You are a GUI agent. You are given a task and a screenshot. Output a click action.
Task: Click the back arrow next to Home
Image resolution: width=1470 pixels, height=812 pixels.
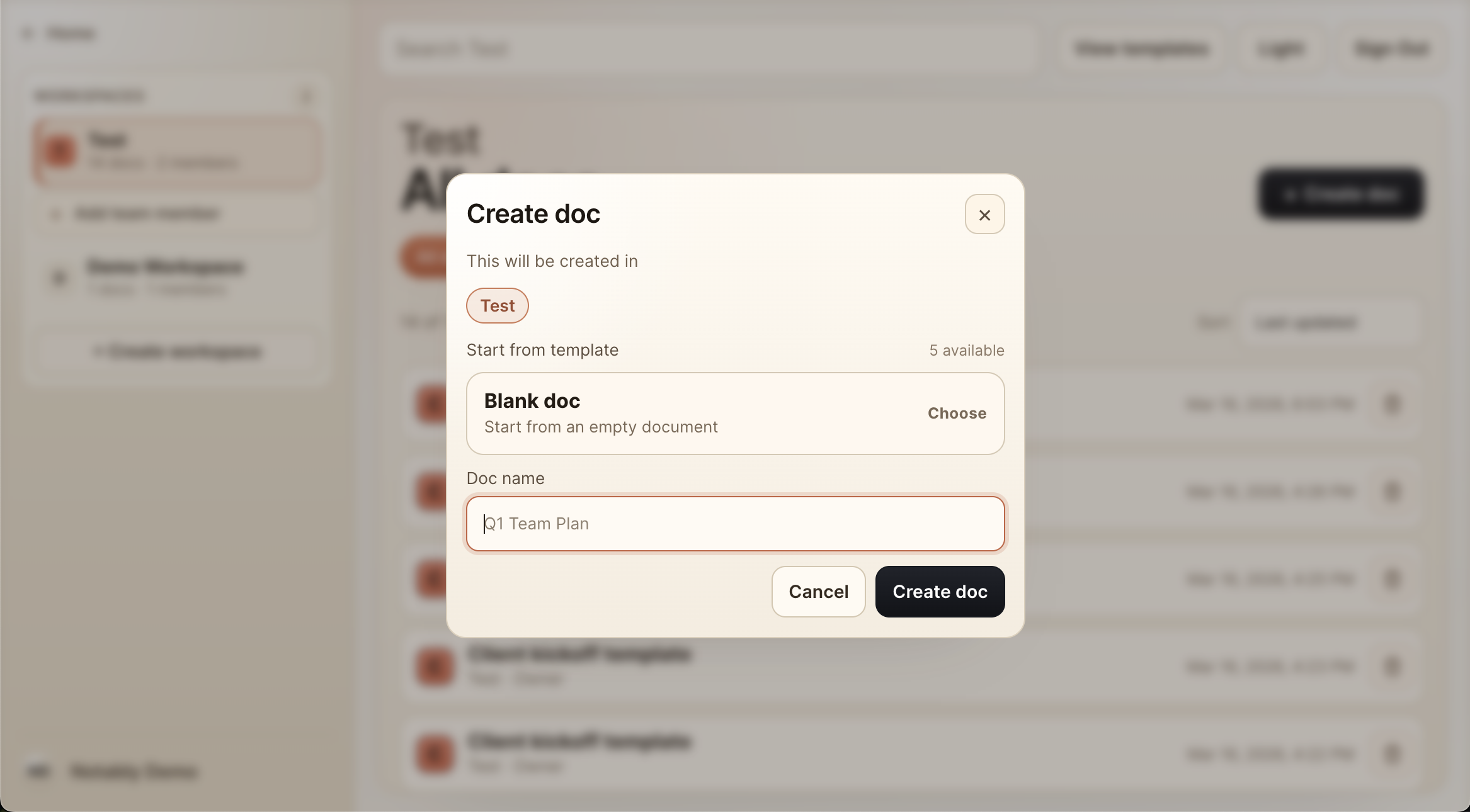point(27,33)
